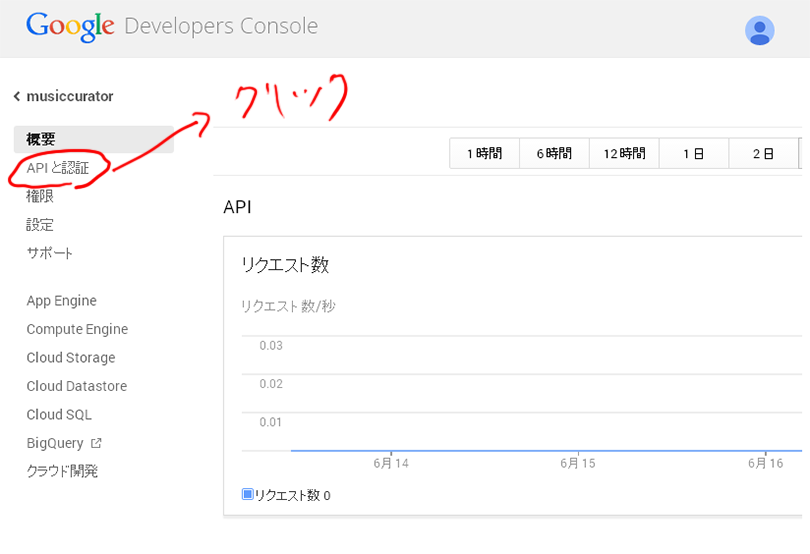This screenshot has width=810, height=554.
Task: Select the 6 時間 time range
Action: coord(554,153)
